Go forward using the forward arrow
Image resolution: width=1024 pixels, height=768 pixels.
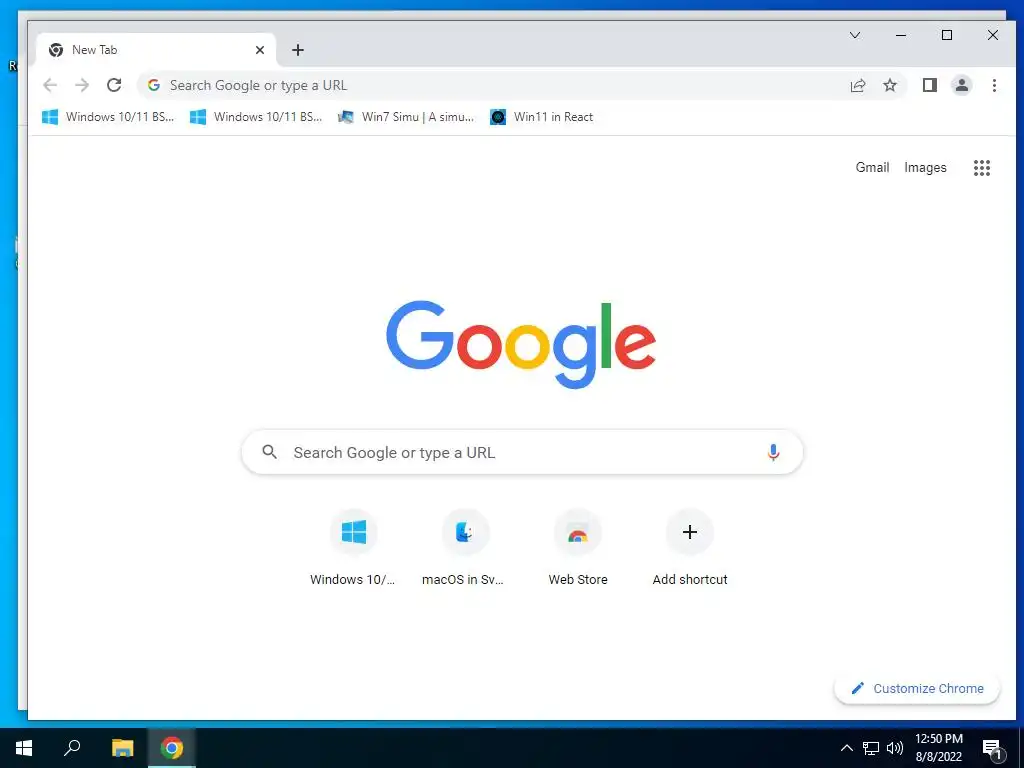(82, 86)
